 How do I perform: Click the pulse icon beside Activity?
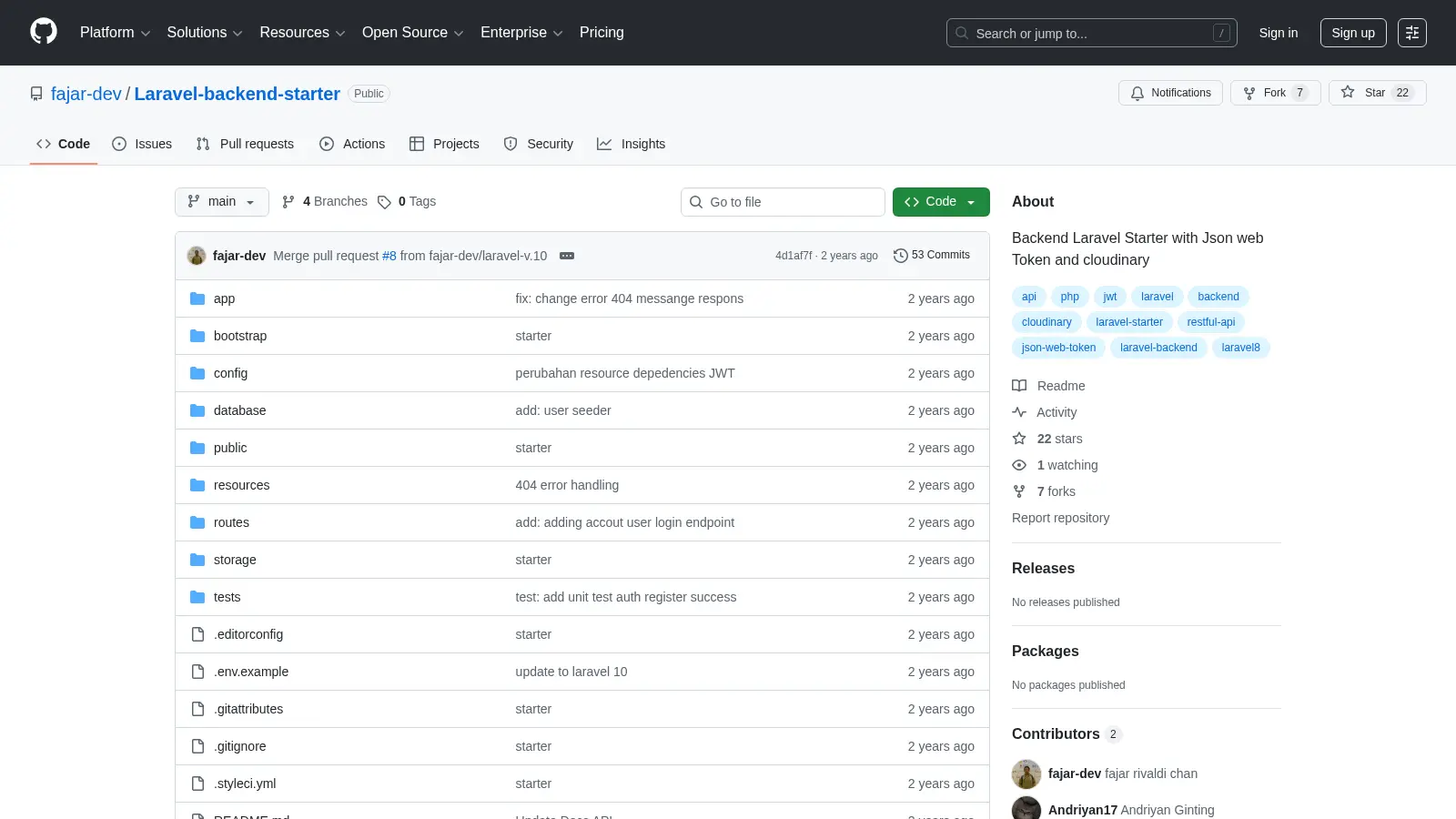click(1019, 412)
